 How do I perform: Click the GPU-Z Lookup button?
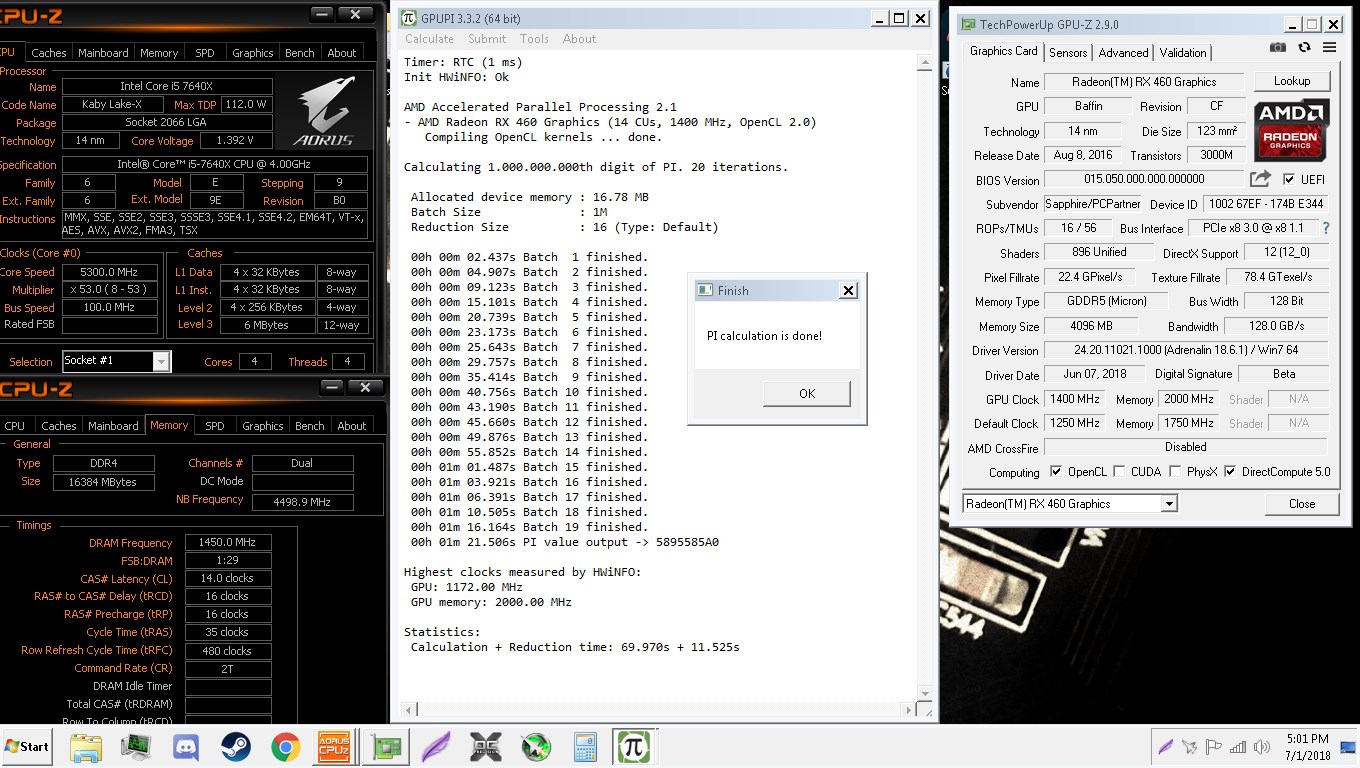point(1292,81)
